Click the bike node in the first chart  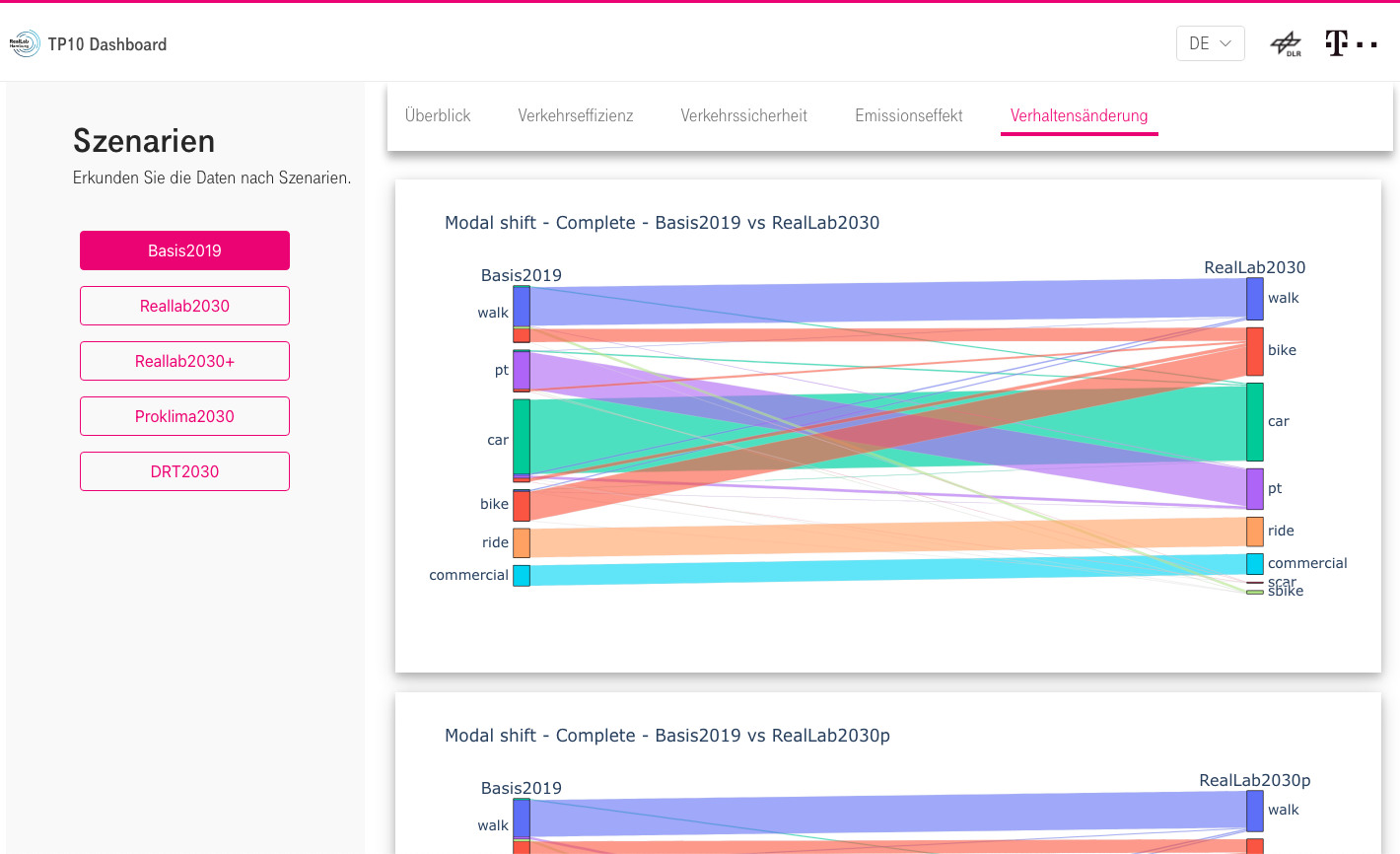coord(521,504)
